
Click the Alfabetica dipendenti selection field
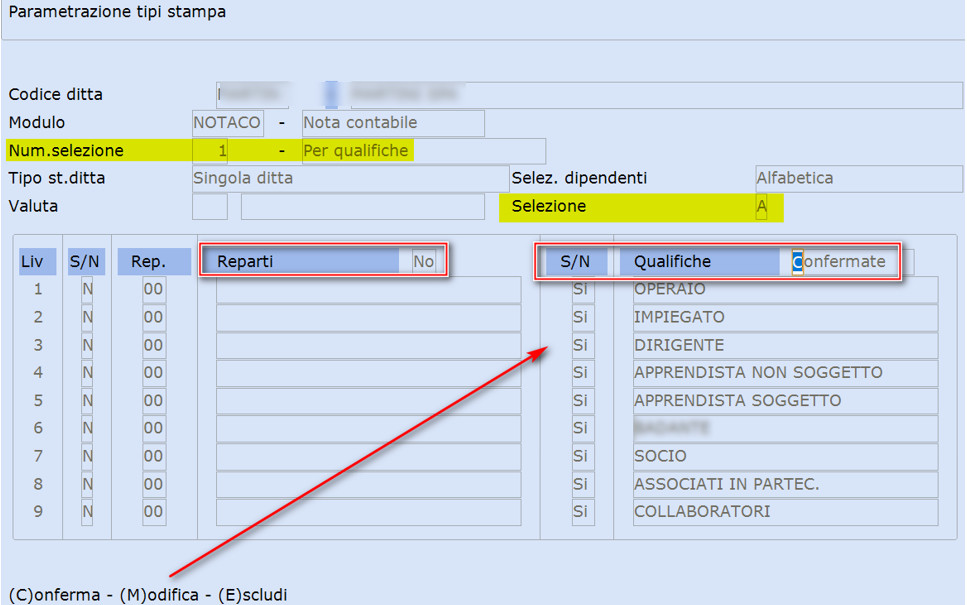(x=858, y=178)
